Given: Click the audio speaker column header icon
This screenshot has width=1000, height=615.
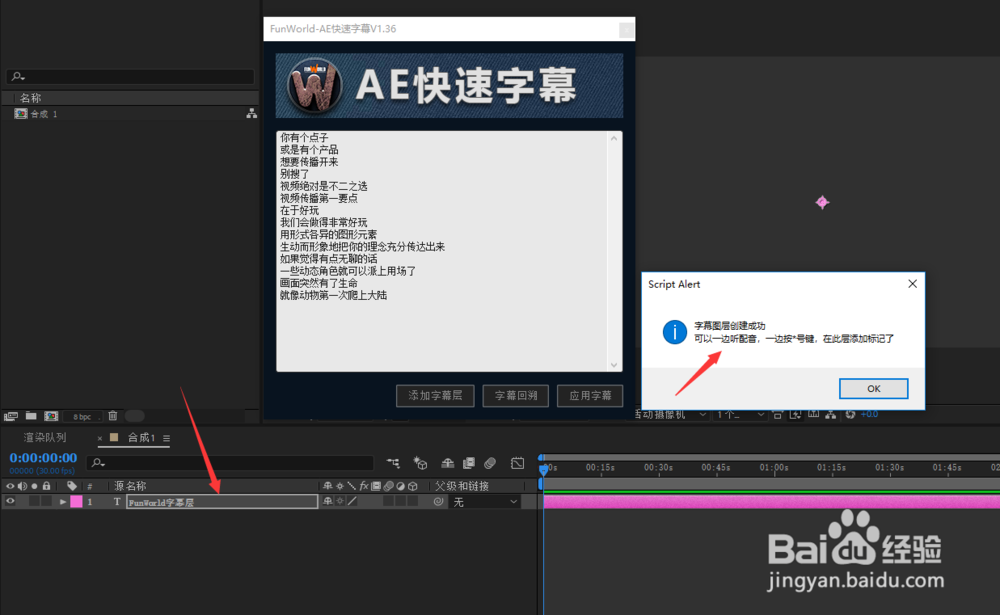Looking at the screenshot, I should pos(22,486).
